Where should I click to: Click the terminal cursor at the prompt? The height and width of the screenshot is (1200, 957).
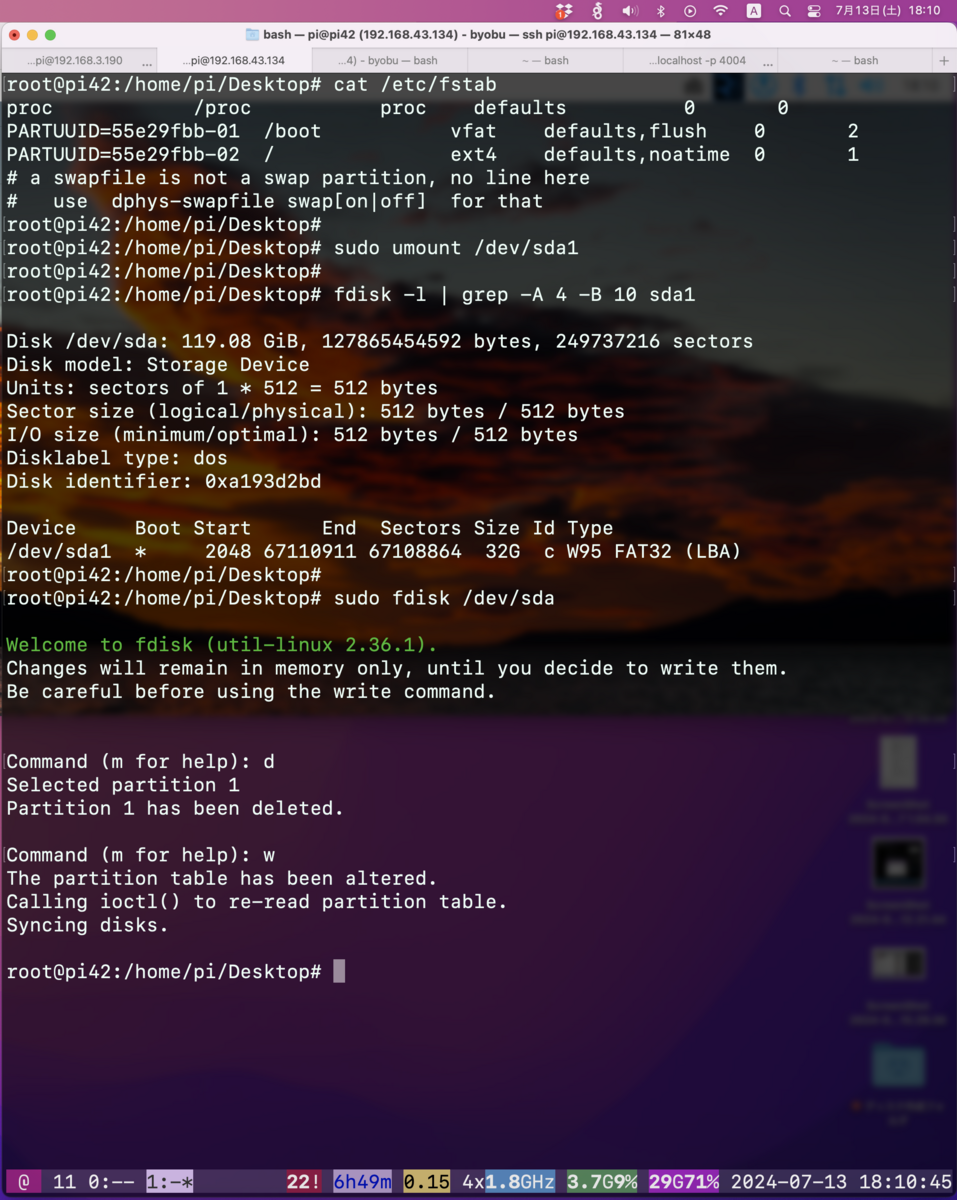tap(339, 971)
